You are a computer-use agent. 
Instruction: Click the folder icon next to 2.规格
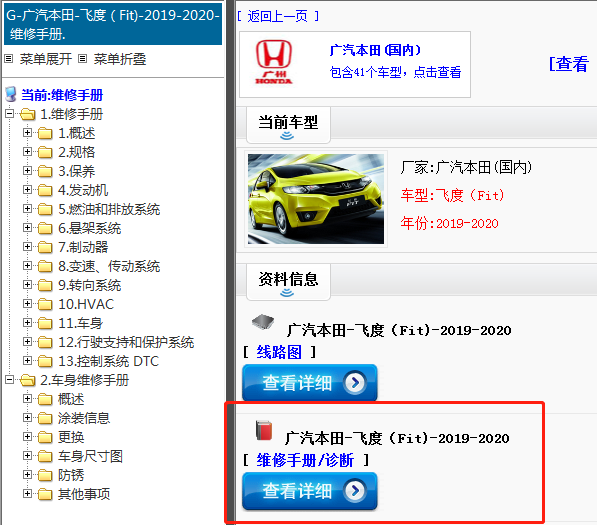point(45,152)
